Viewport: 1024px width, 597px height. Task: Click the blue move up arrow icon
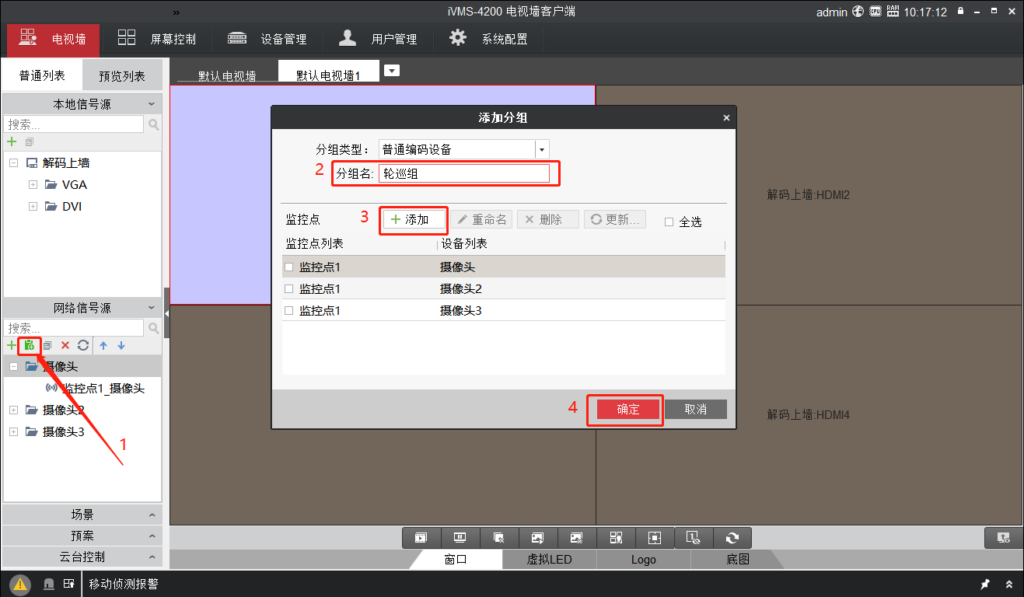102,345
